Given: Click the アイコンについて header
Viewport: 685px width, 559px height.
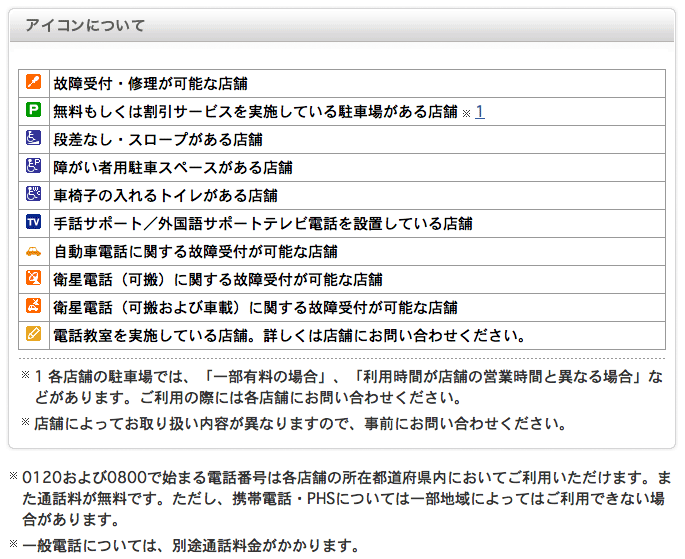Looking at the screenshot, I should tap(85, 25).
